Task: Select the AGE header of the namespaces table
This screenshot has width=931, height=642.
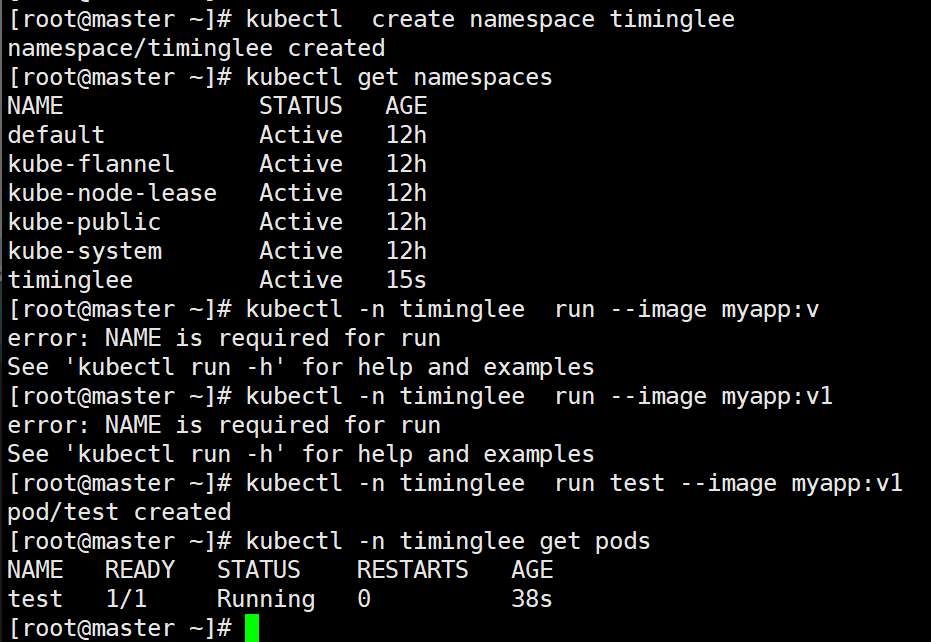Action: tap(406, 106)
